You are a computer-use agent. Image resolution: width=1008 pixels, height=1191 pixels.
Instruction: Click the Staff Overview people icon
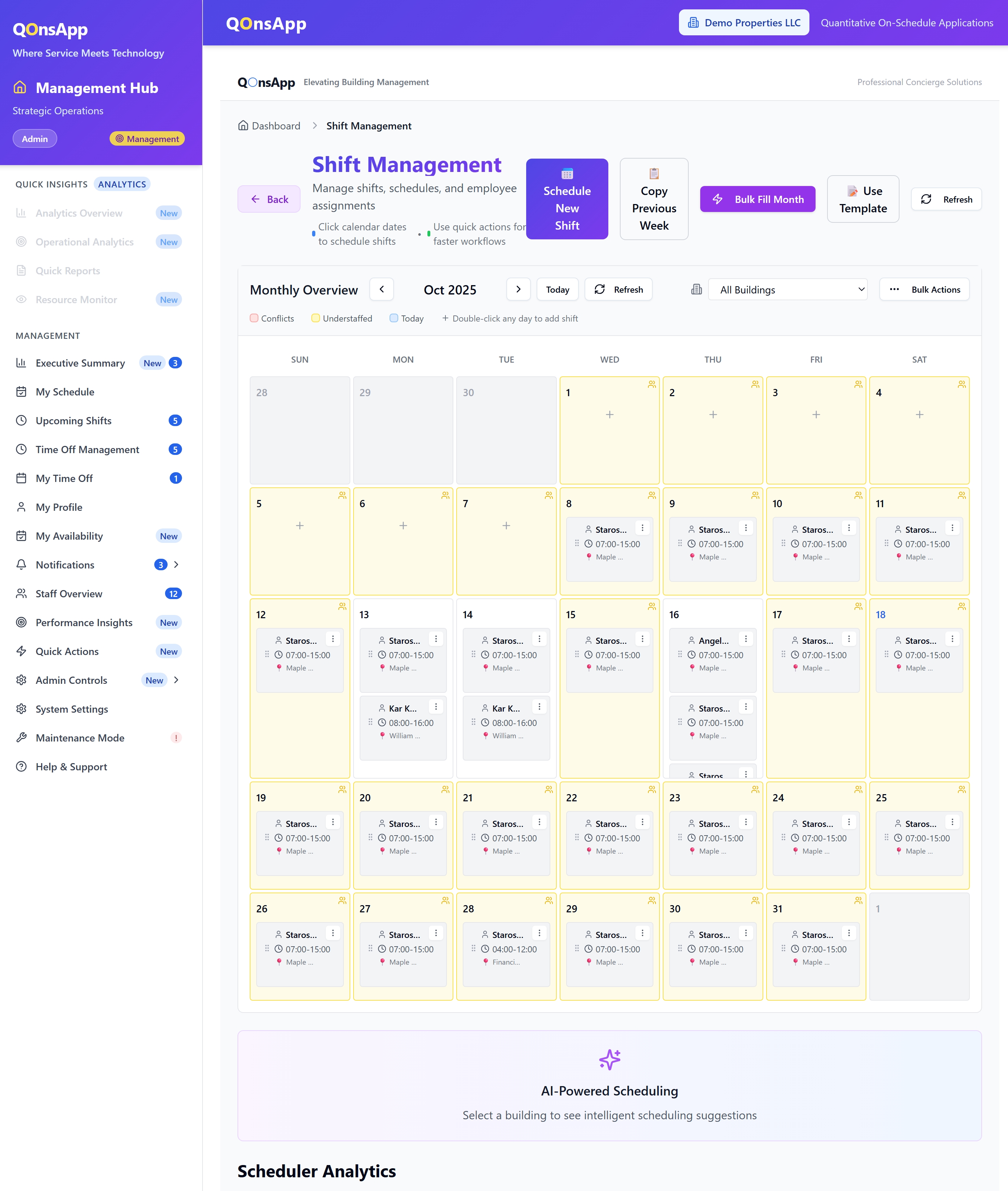(21, 594)
